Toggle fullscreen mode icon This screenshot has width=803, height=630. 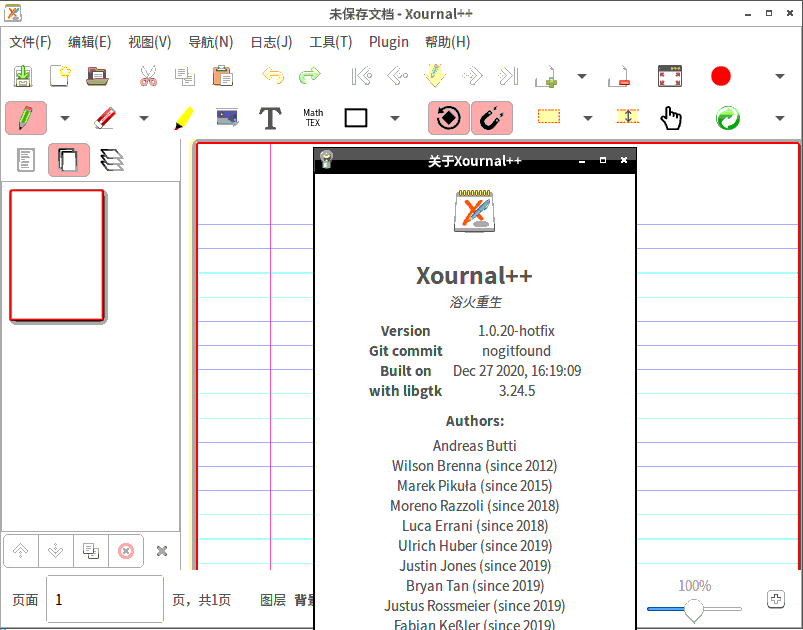(x=670, y=76)
